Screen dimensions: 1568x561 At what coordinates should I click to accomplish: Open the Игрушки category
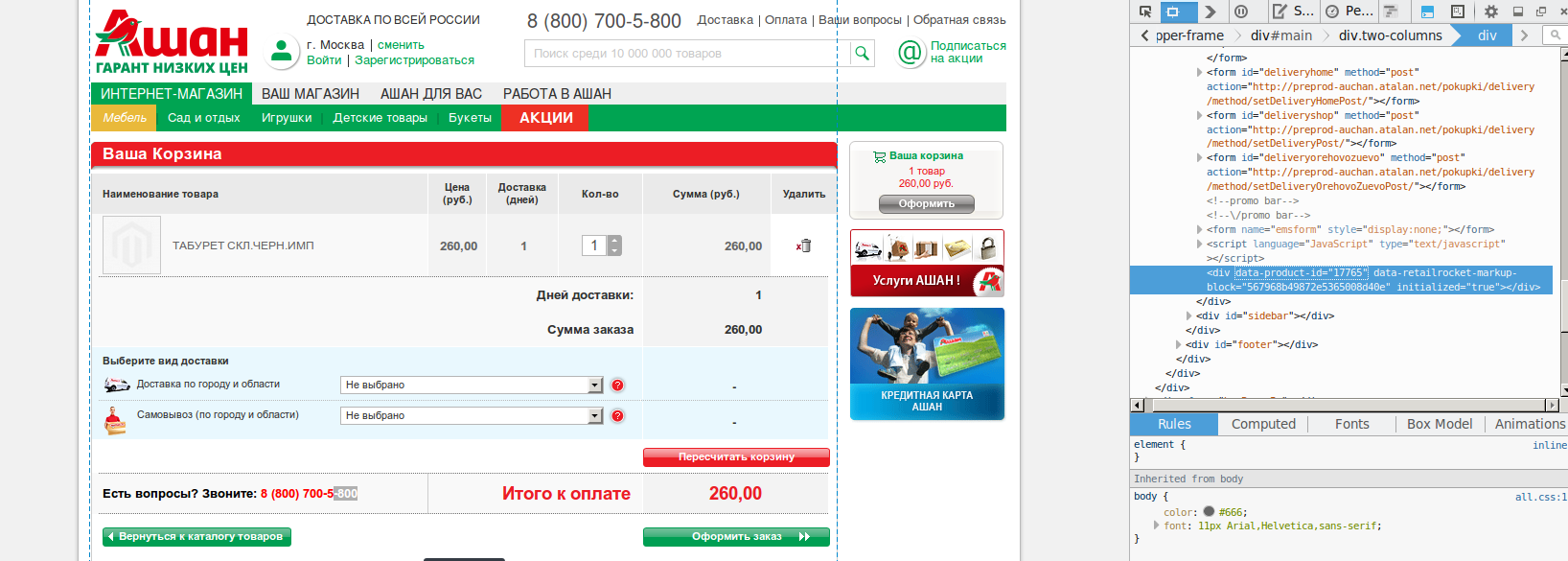click(x=287, y=118)
